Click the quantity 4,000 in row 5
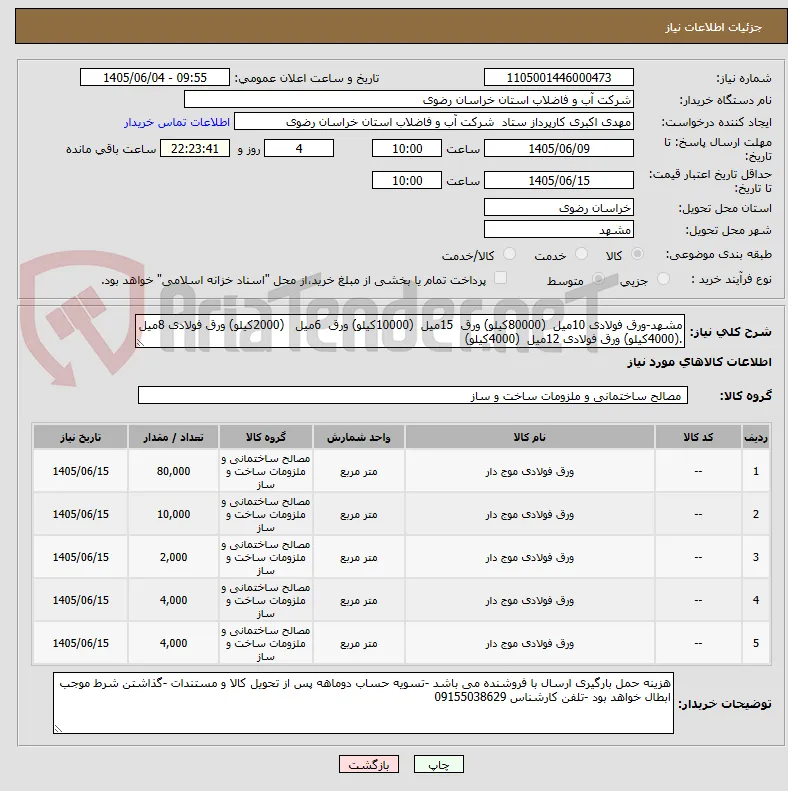The image size is (788, 791). pos(173,643)
